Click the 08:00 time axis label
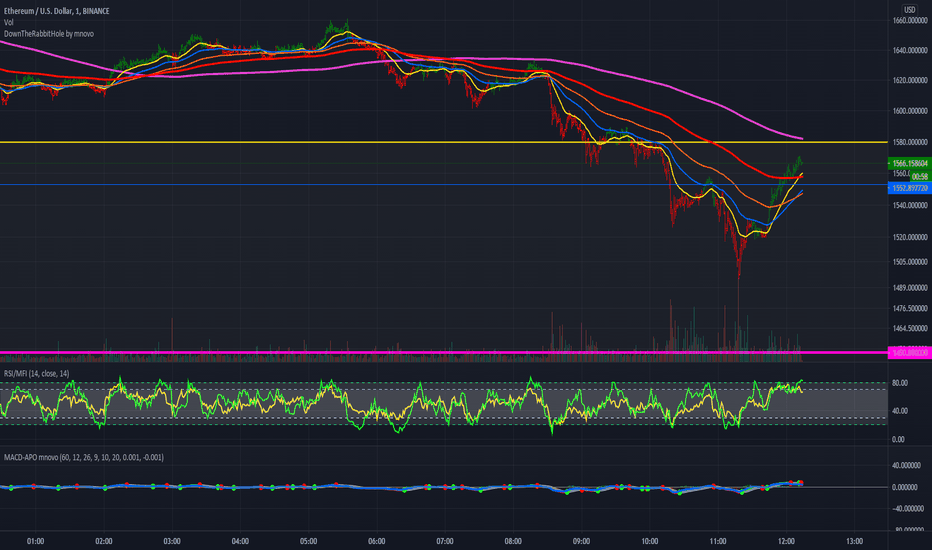The image size is (932, 550). 514,541
